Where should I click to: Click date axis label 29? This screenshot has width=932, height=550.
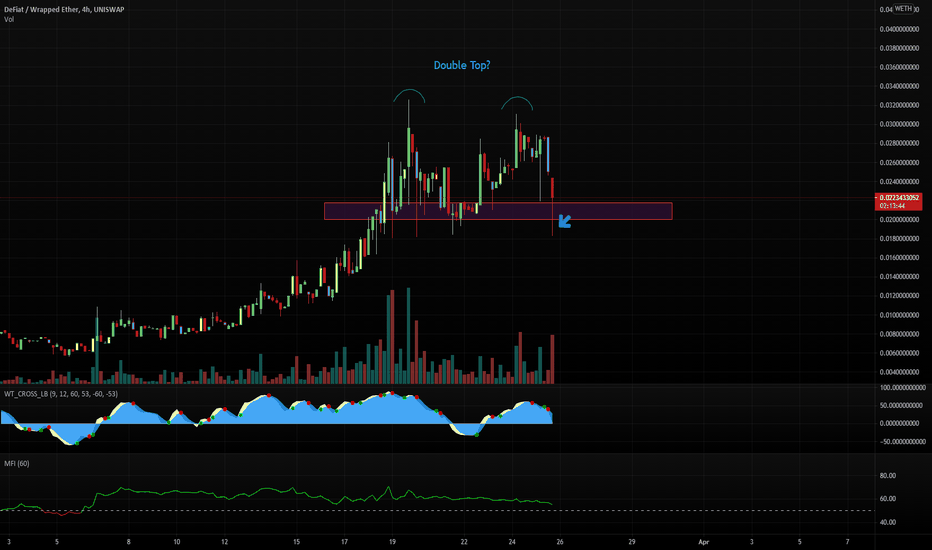click(632, 542)
